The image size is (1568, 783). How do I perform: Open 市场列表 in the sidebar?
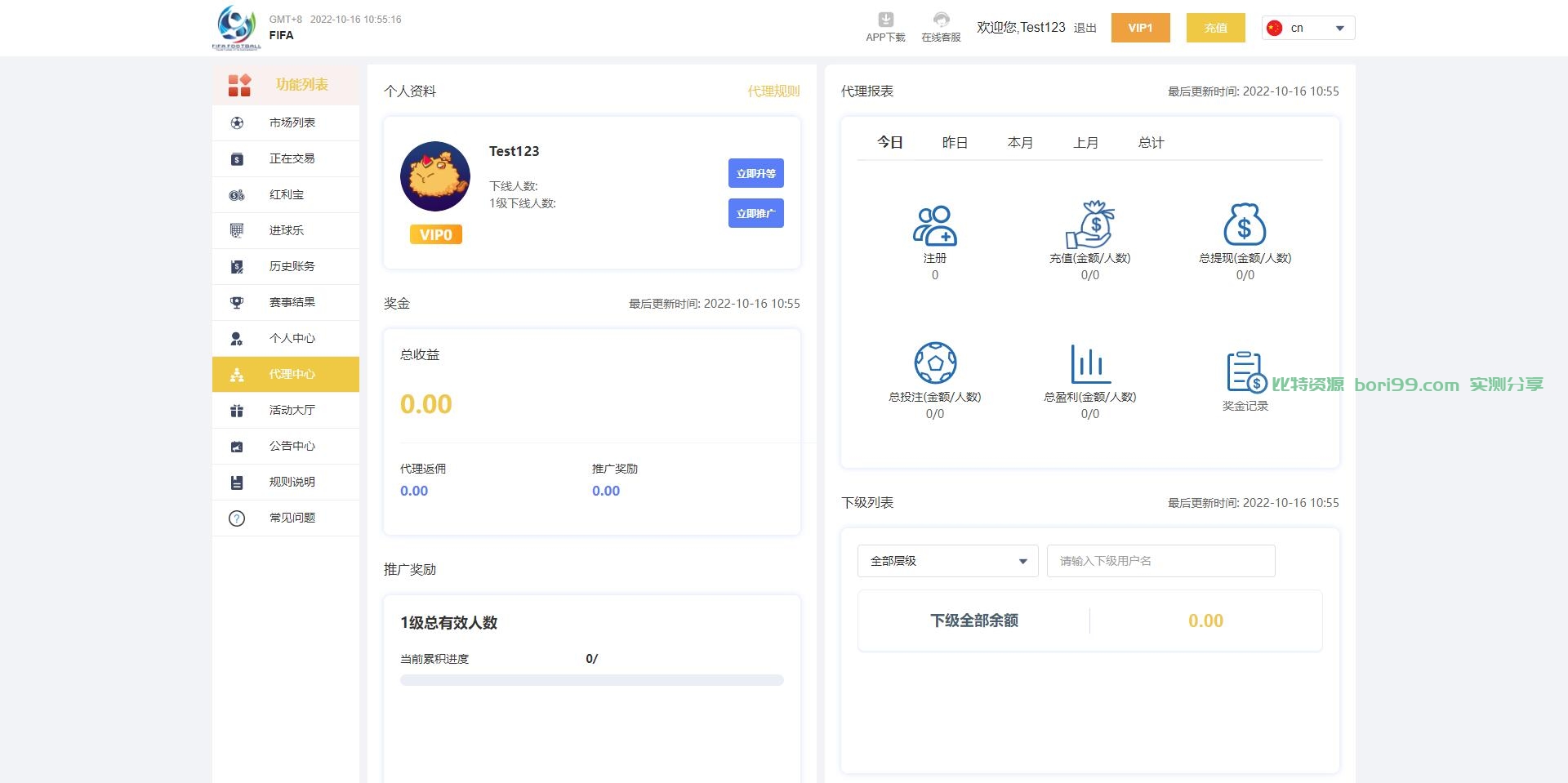[x=286, y=123]
